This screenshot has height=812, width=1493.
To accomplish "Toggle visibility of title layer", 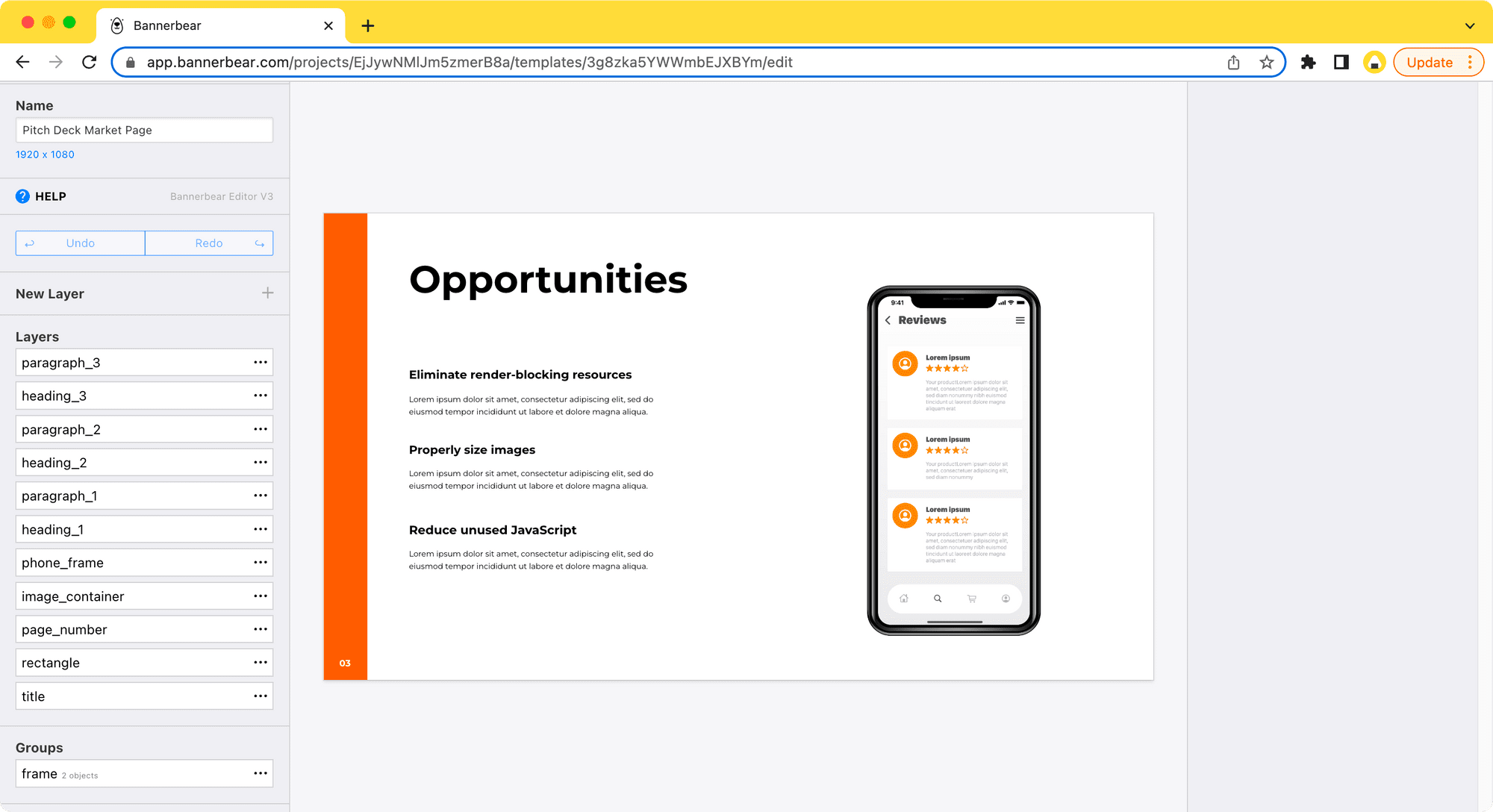I will [x=259, y=695].
